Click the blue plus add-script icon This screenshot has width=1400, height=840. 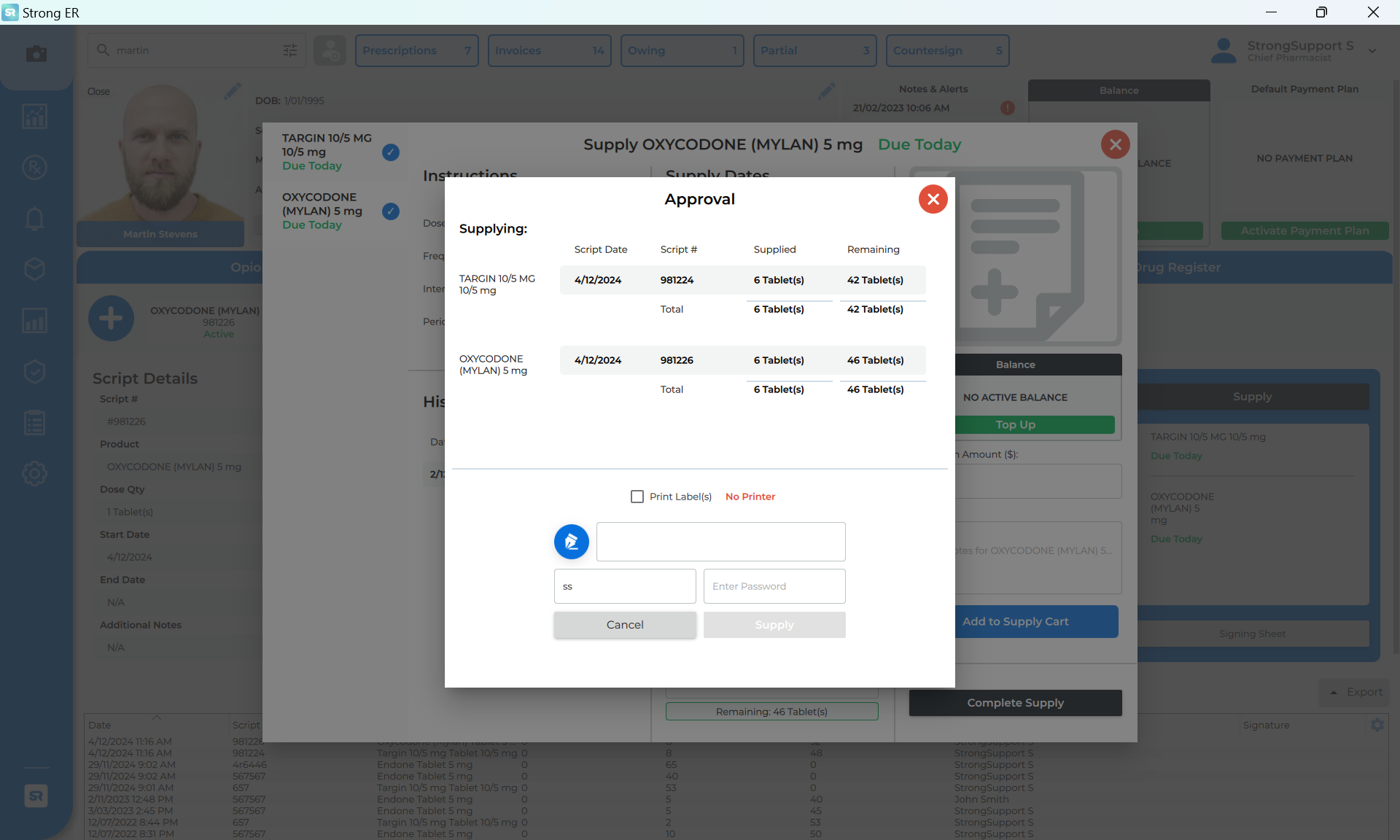(x=111, y=319)
